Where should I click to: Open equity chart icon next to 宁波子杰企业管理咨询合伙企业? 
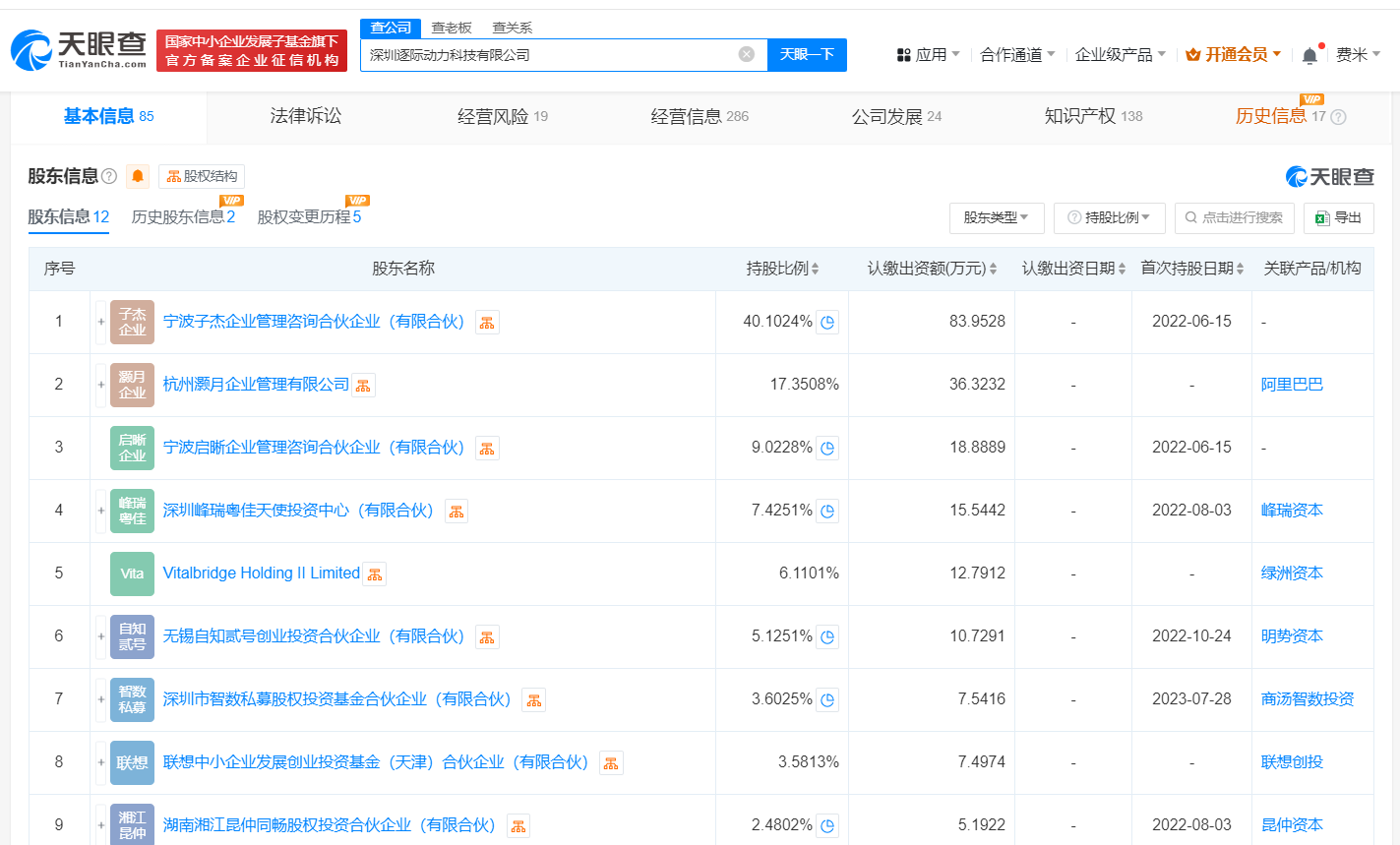(486, 322)
